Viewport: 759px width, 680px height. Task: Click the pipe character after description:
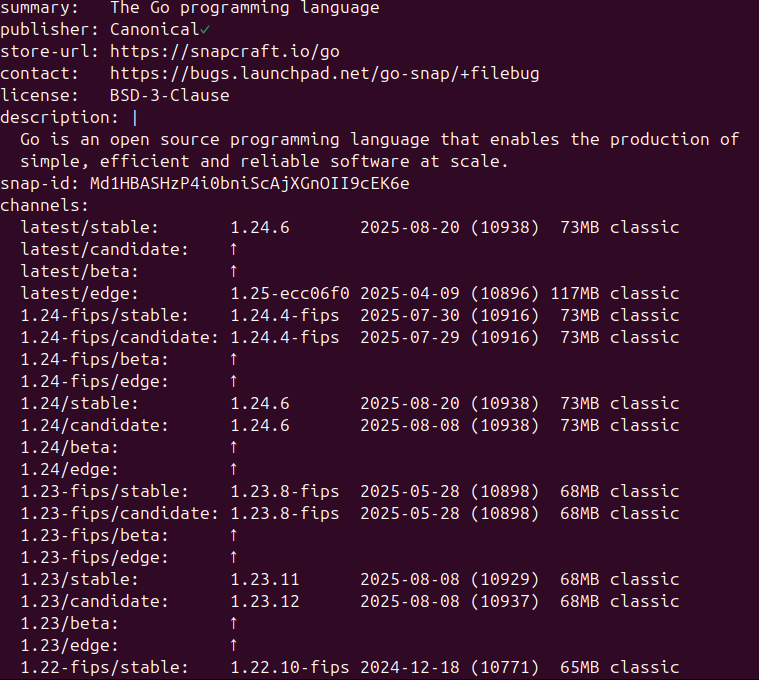coord(135,118)
